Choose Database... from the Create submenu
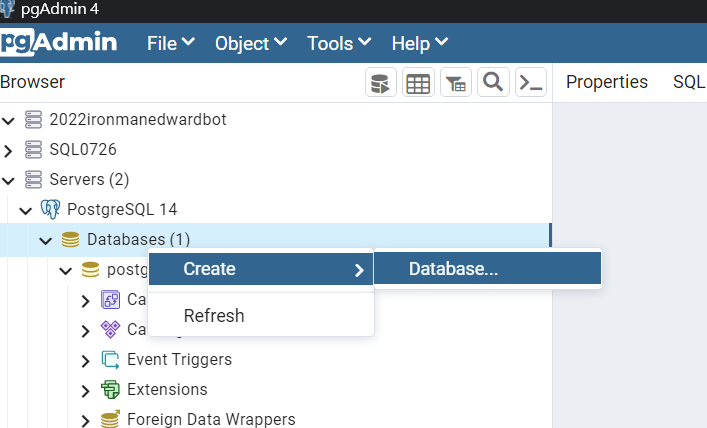The image size is (707, 428). click(x=453, y=268)
